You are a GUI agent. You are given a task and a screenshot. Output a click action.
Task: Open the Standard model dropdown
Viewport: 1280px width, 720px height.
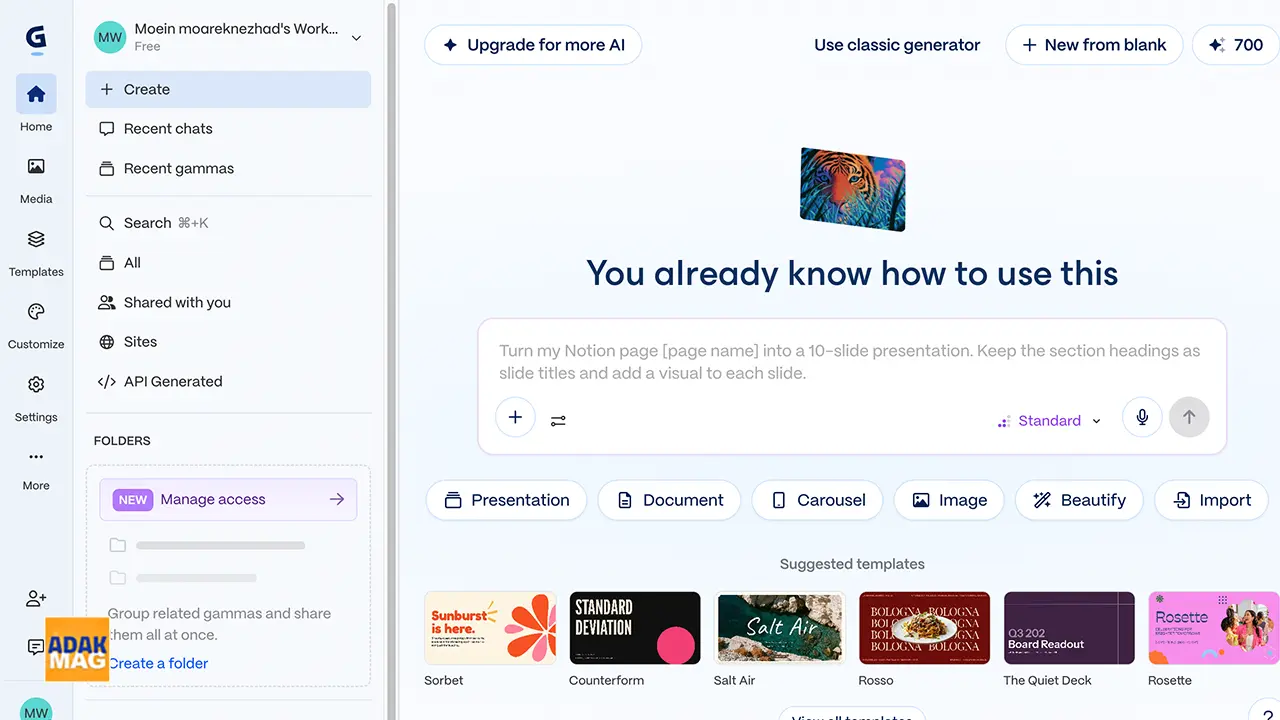click(1049, 421)
